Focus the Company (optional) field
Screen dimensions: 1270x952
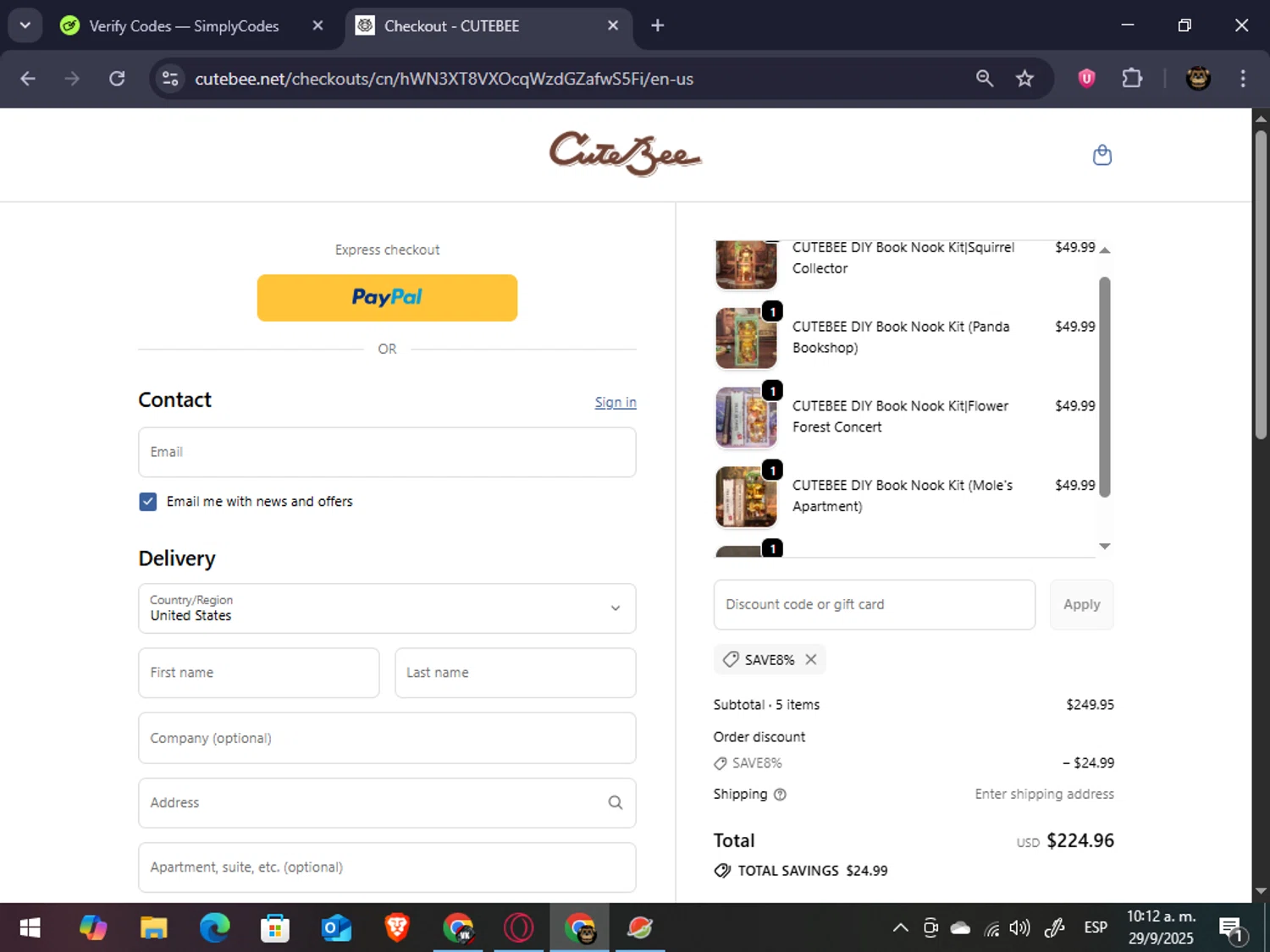pos(387,738)
